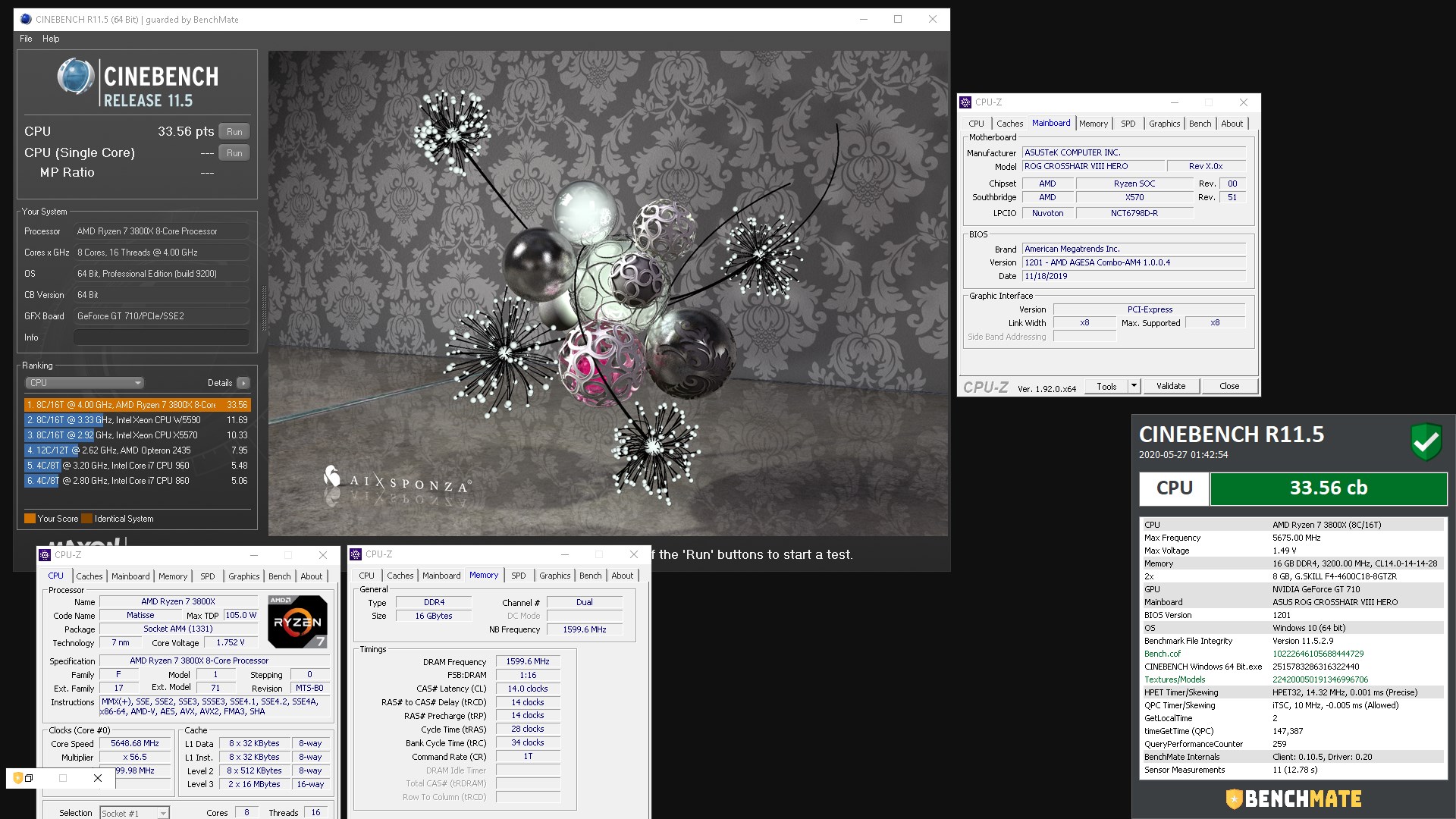Click the DRAM Frequency 1599.6 MHz value
The image size is (1456, 819).
528,662
